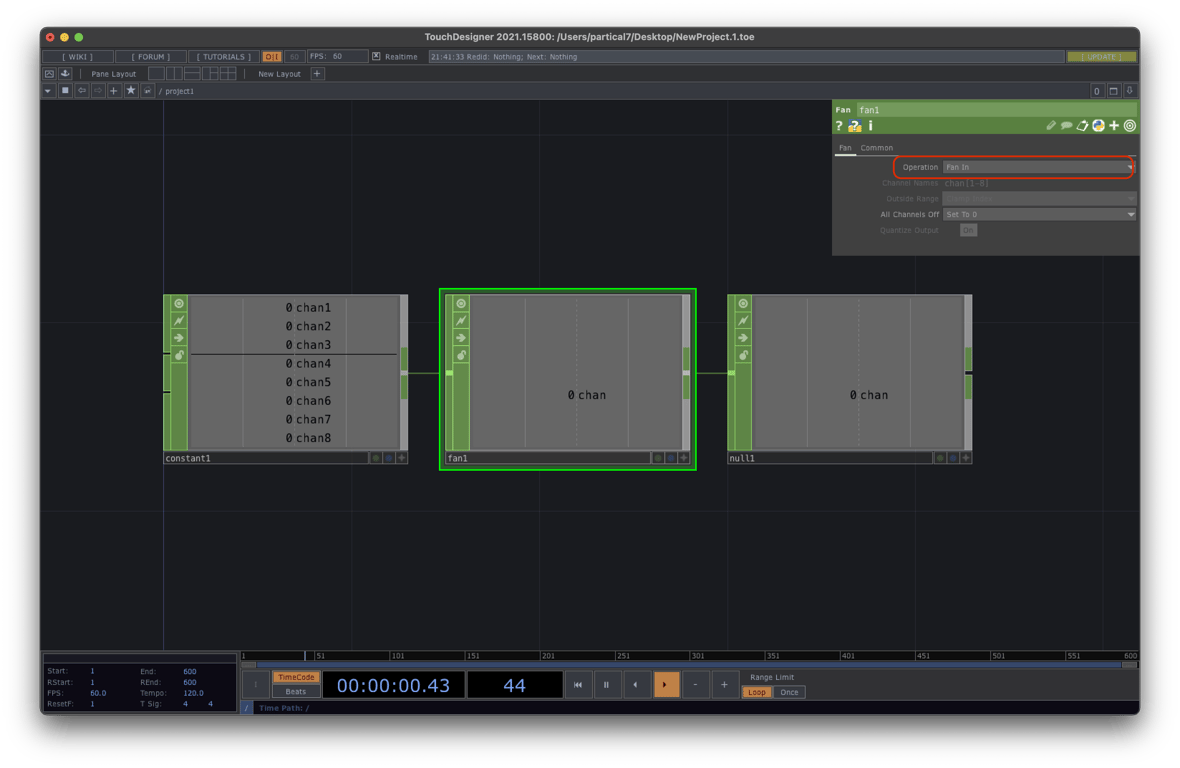Open the FORUM link

pyautogui.click(x=151, y=56)
